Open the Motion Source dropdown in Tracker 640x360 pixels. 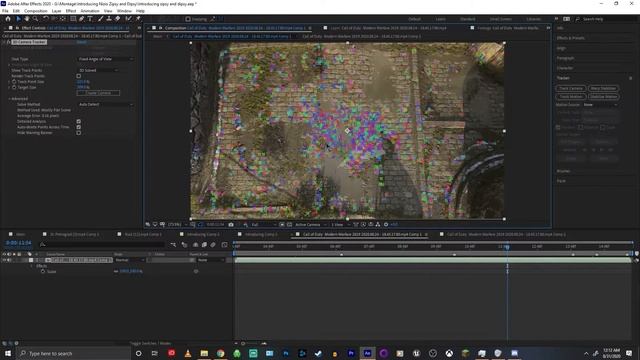pyautogui.click(x=600, y=105)
